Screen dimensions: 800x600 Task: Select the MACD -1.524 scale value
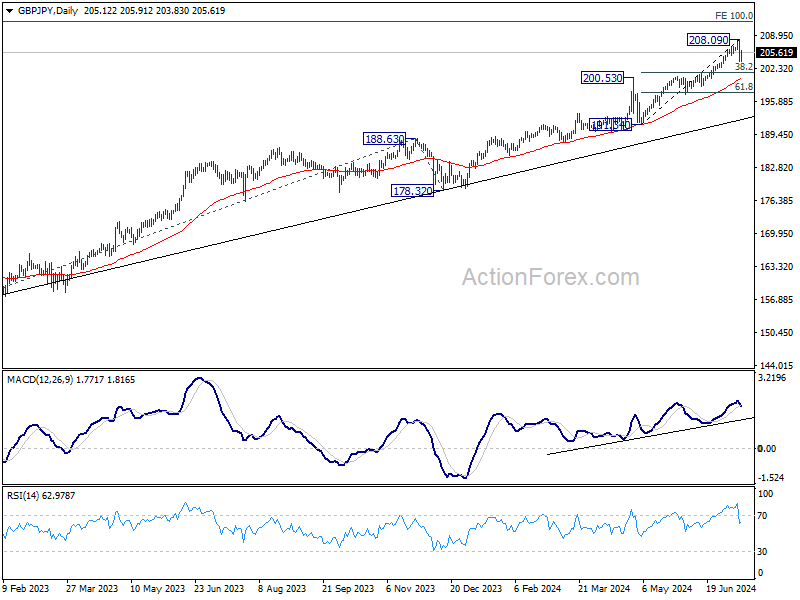point(771,478)
